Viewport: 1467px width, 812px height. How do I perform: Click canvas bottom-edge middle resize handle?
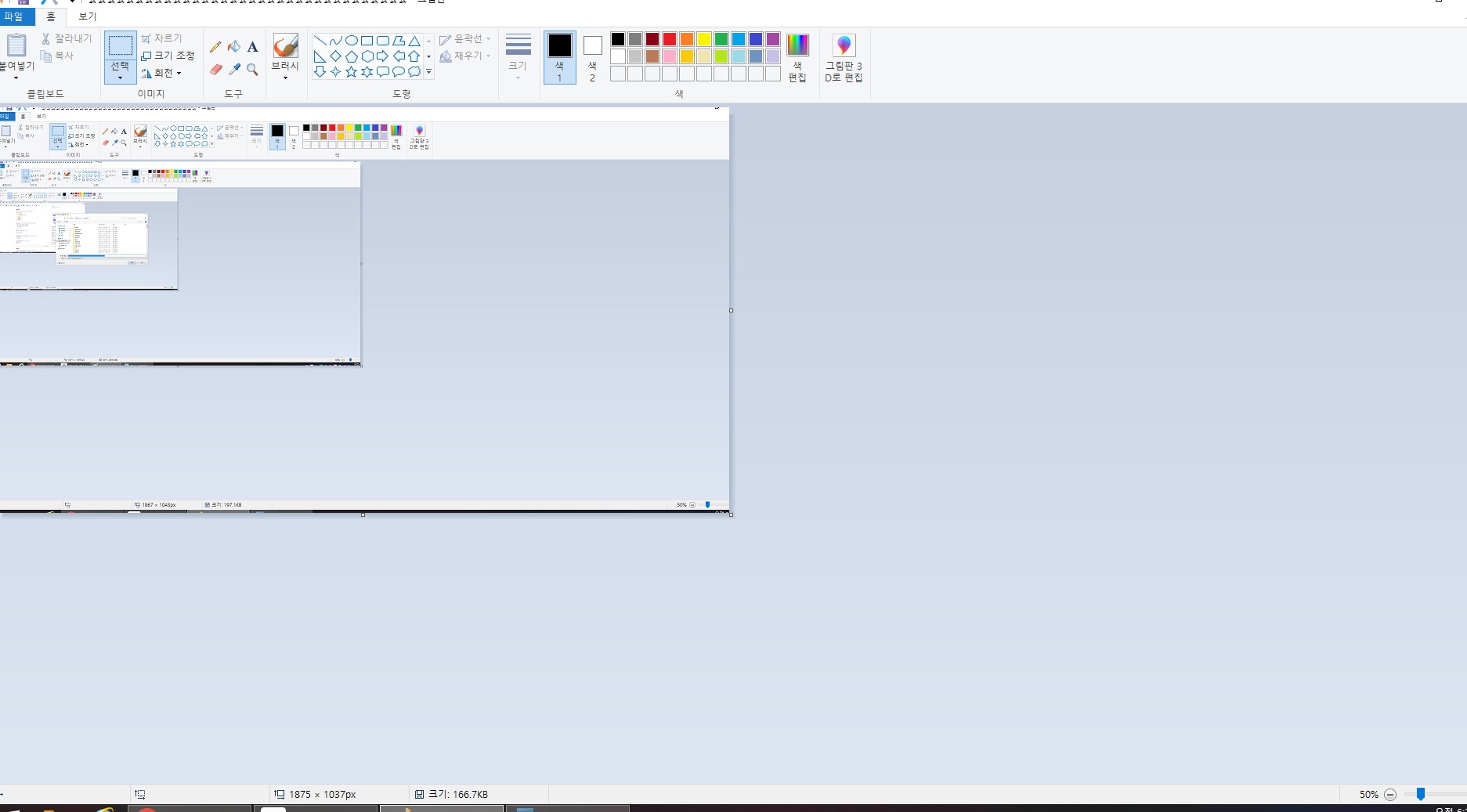[363, 514]
